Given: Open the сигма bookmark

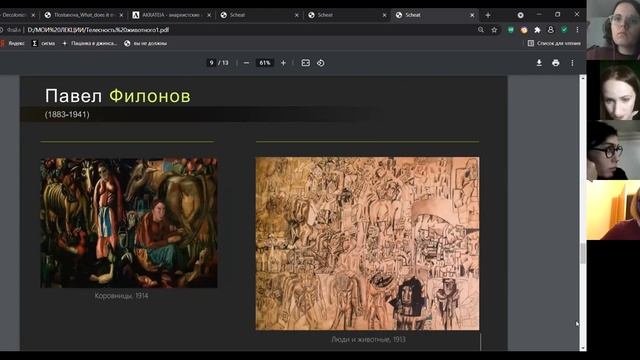Looking at the screenshot, I should pyautogui.click(x=43, y=43).
